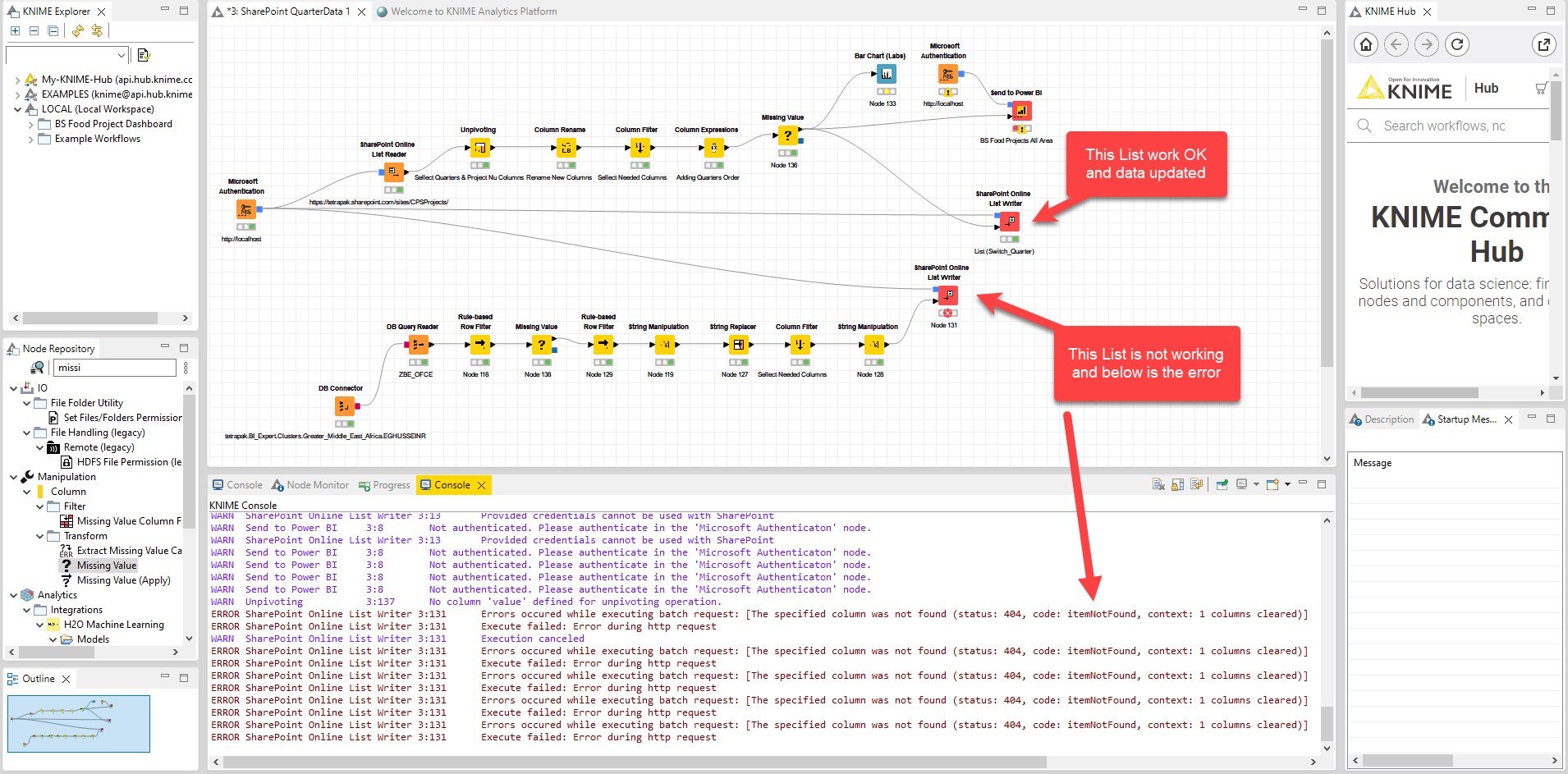Select BS Food Project Dashboard folder
The image size is (1568, 774).
click(x=113, y=124)
